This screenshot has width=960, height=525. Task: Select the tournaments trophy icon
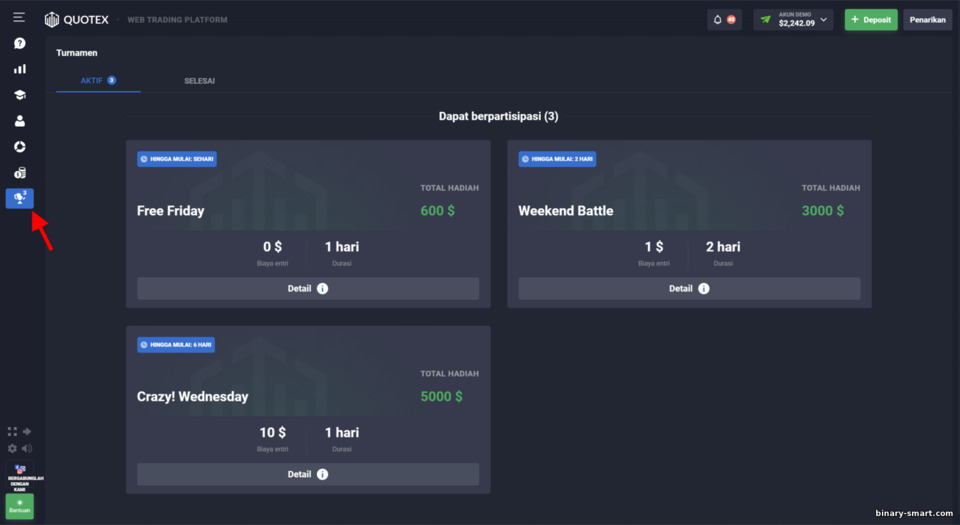click(x=20, y=198)
